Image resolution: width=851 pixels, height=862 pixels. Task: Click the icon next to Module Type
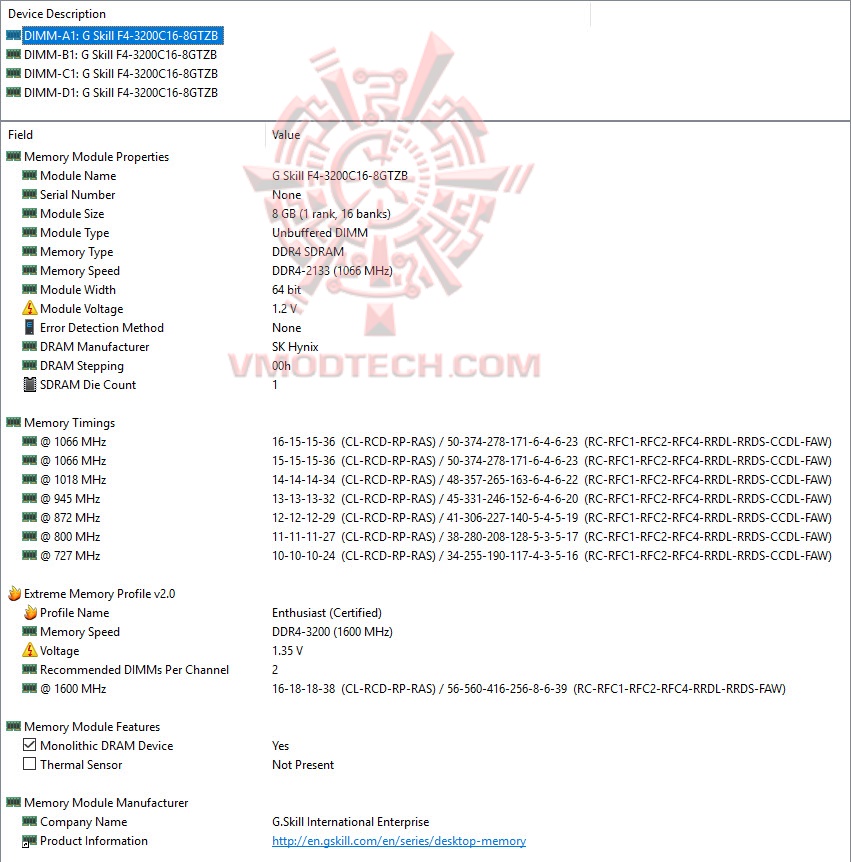29,233
